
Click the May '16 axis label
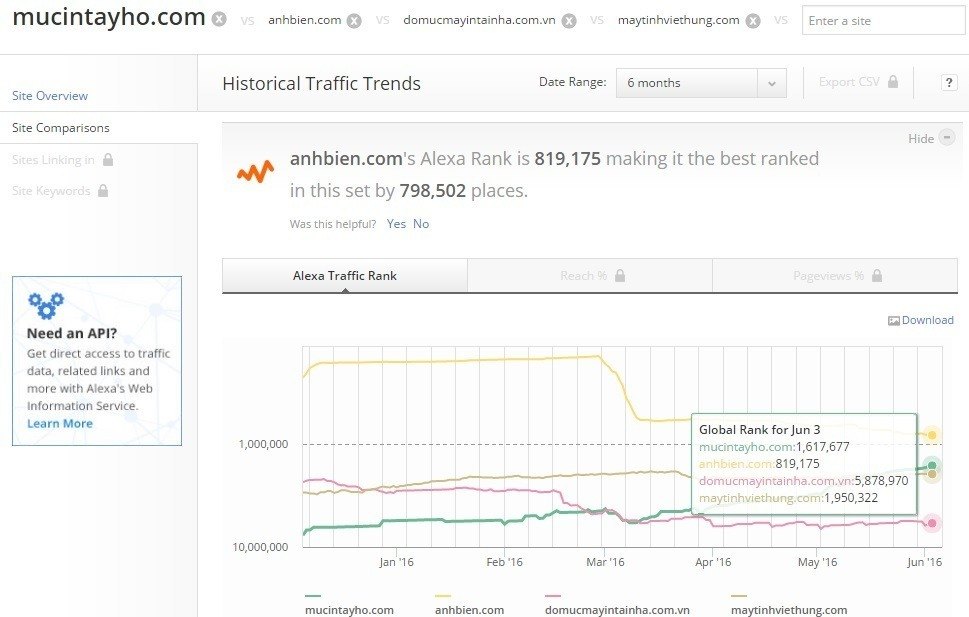click(817, 562)
